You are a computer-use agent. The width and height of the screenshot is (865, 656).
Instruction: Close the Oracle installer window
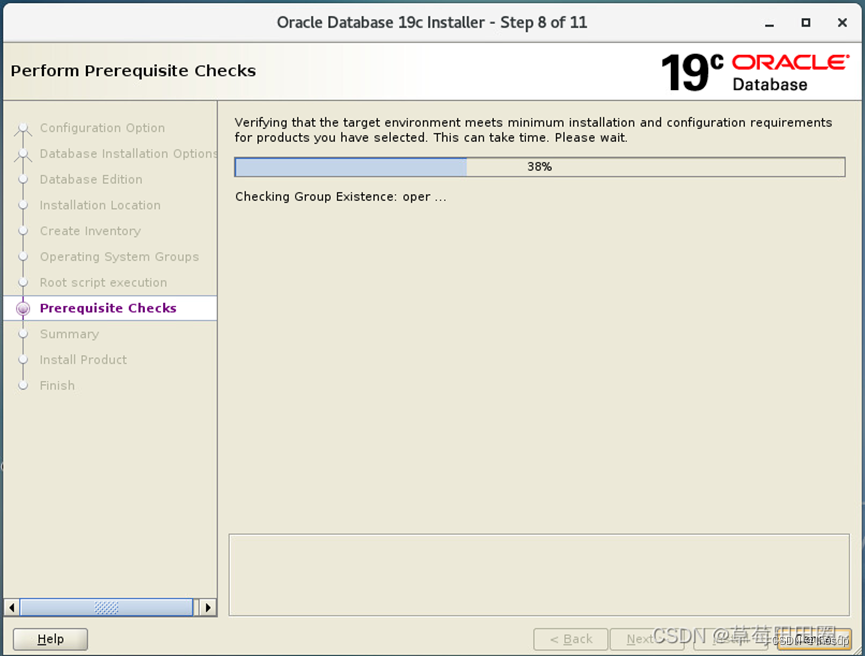pyautogui.click(x=842, y=23)
